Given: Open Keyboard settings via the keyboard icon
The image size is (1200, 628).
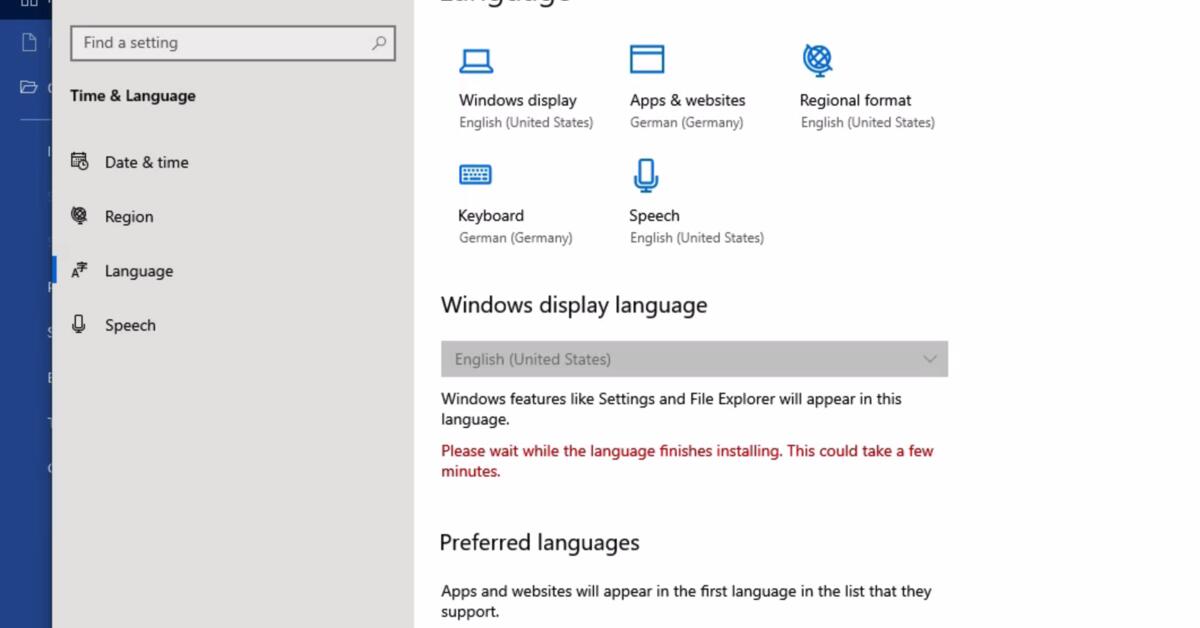Looking at the screenshot, I should 476,173.
